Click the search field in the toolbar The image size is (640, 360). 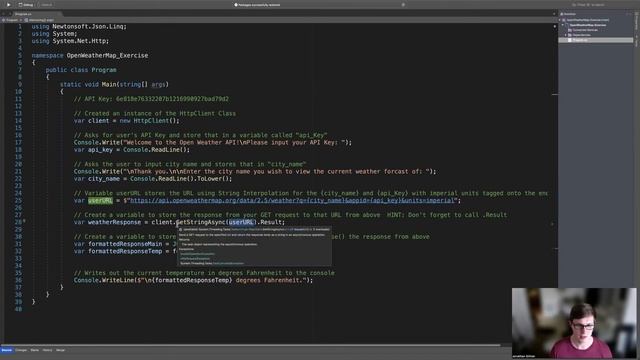coord(588,5)
